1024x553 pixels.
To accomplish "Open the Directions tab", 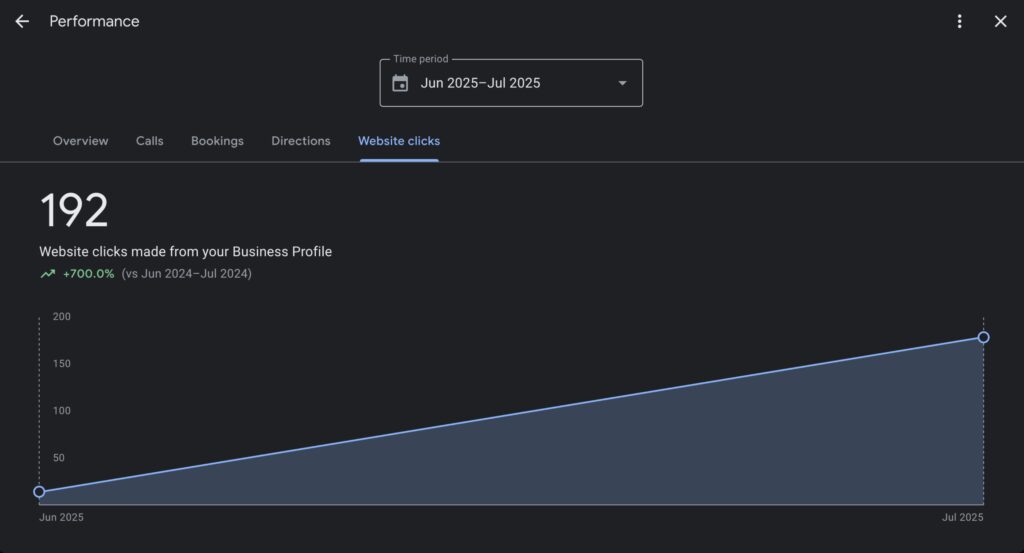I will [x=301, y=141].
